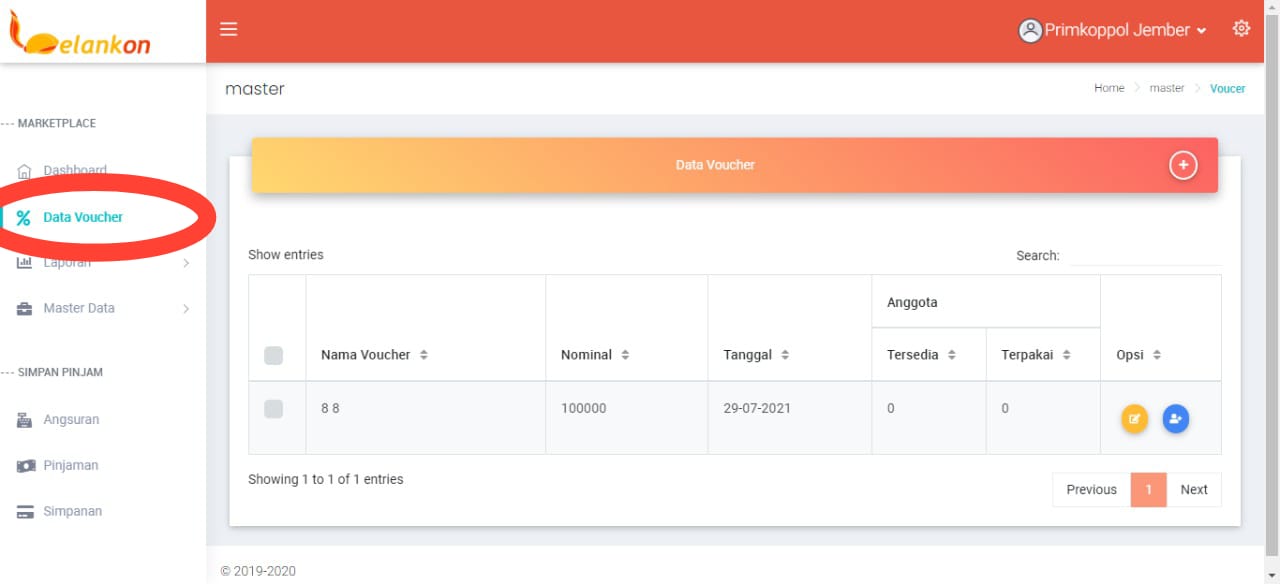Click the Home breadcrumb link
Image resolution: width=1280 pixels, height=584 pixels.
pyautogui.click(x=1109, y=88)
